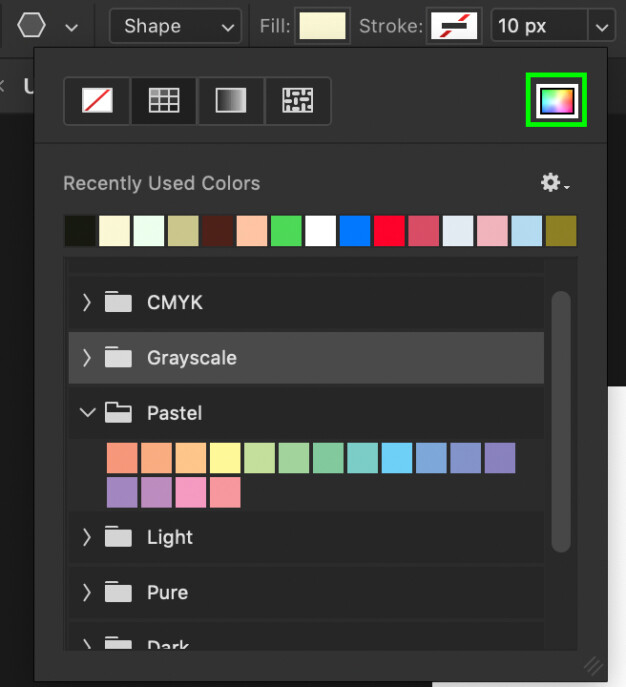The height and width of the screenshot is (687, 626).
Task: Click the hexagon polygon tool icon
Action: tap(32, 25)
